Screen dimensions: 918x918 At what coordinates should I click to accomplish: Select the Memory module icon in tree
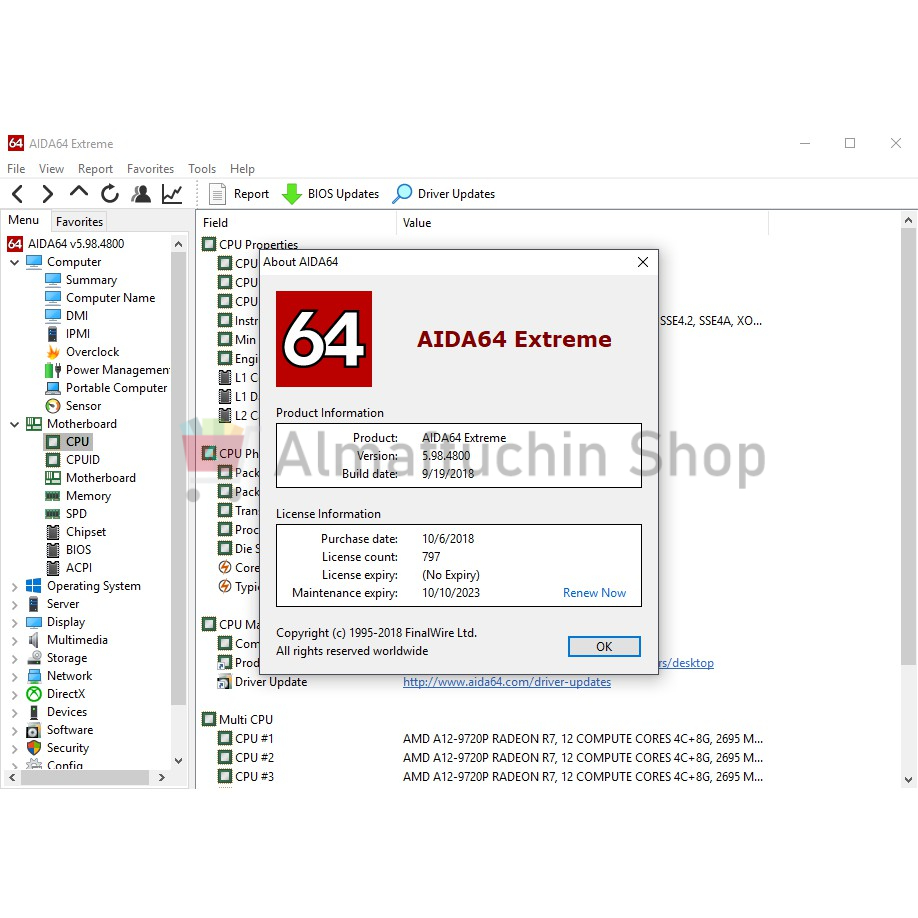click(x=53, y=496)
